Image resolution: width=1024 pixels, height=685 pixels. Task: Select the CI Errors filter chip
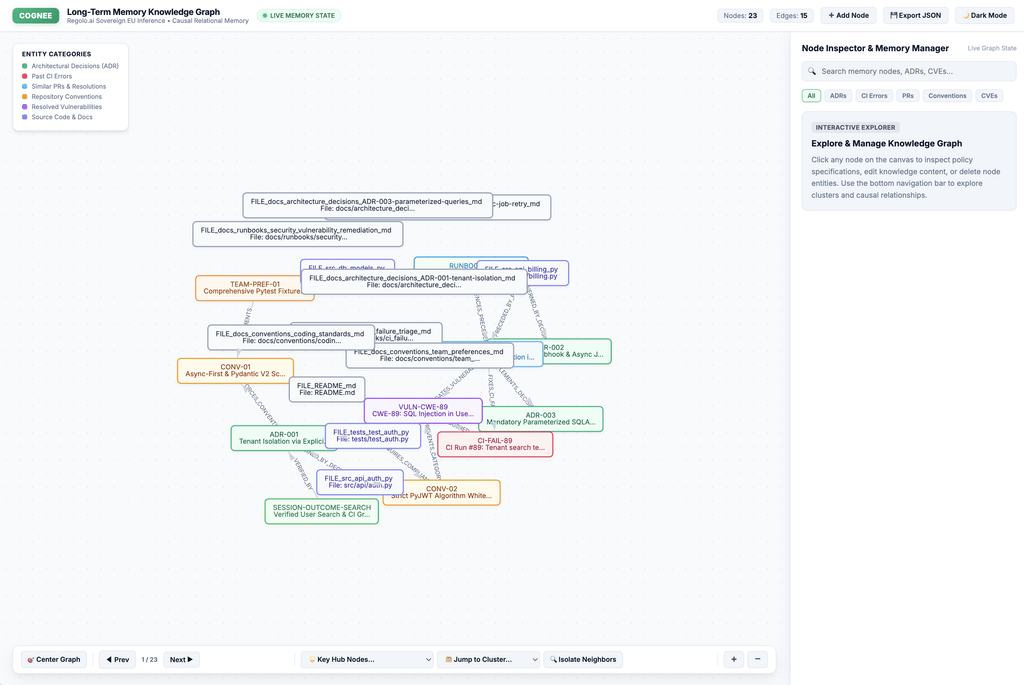pos(874,96)
